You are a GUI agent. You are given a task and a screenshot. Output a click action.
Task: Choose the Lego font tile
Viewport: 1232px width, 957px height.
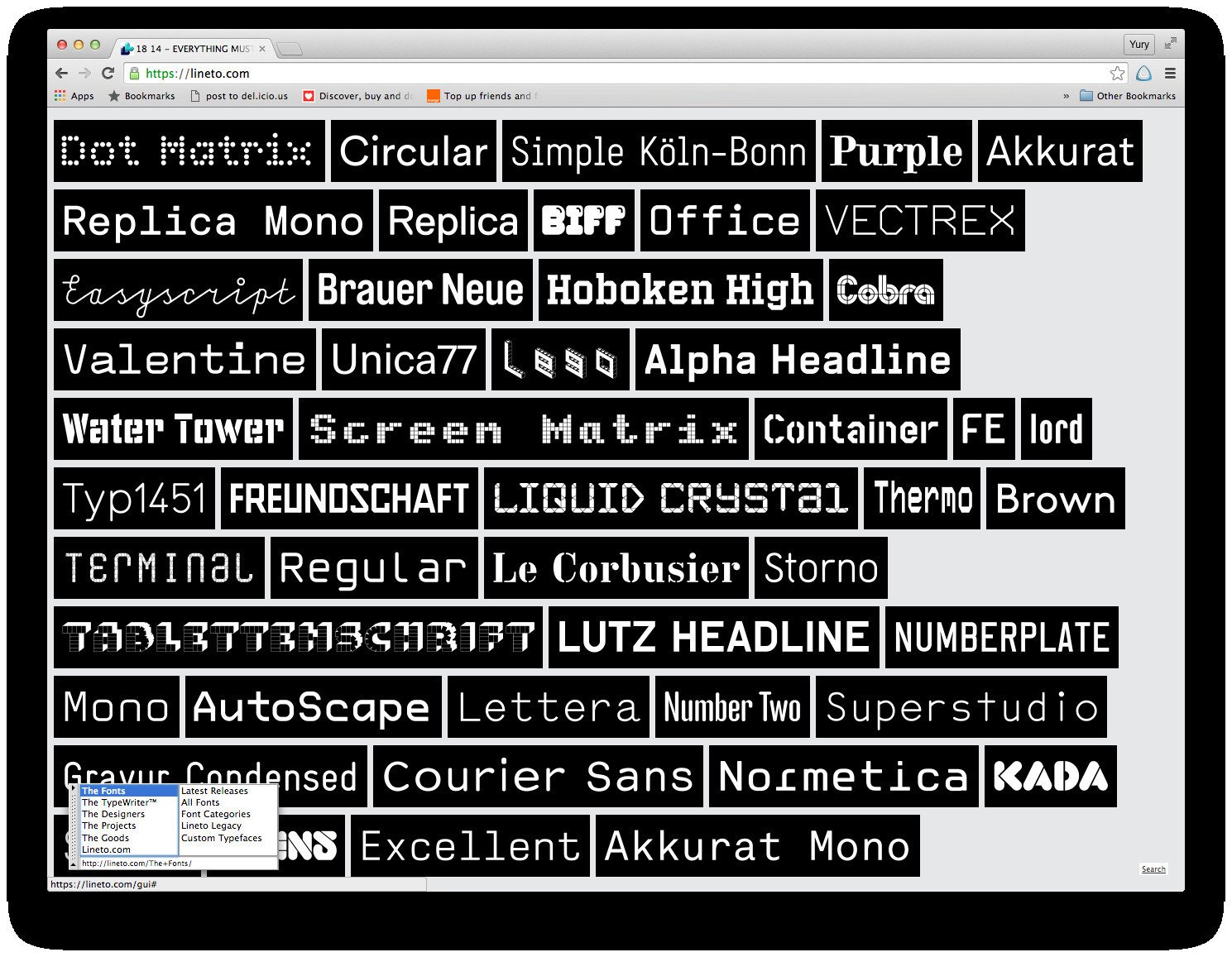pos(560,359)
